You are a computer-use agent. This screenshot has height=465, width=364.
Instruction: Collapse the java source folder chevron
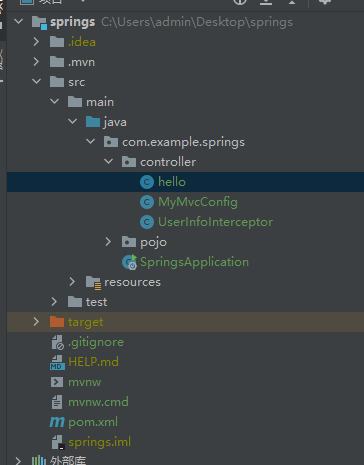pos(72,122)
